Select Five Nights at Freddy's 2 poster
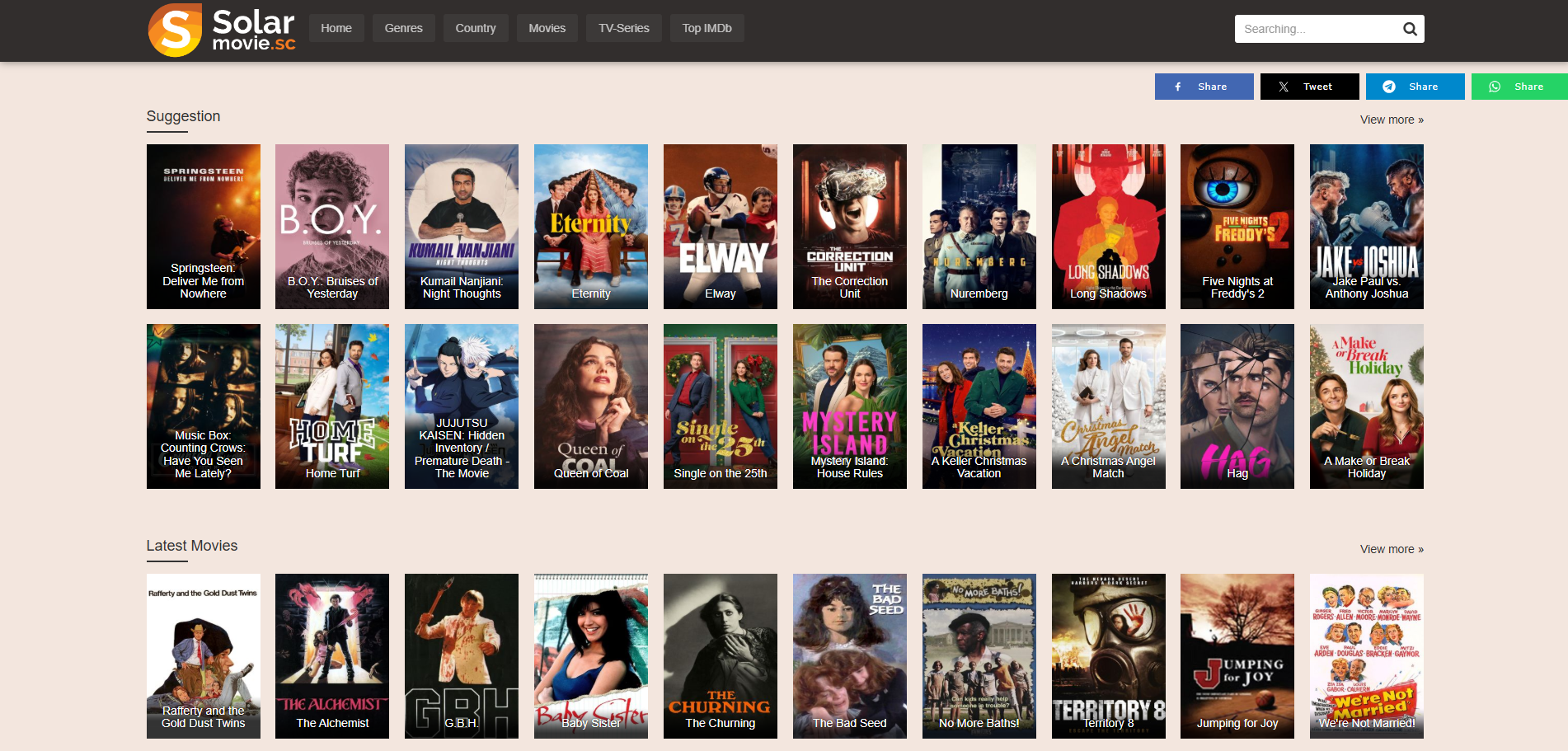The image size is (1568, 751). click(x=1237, y=227)
